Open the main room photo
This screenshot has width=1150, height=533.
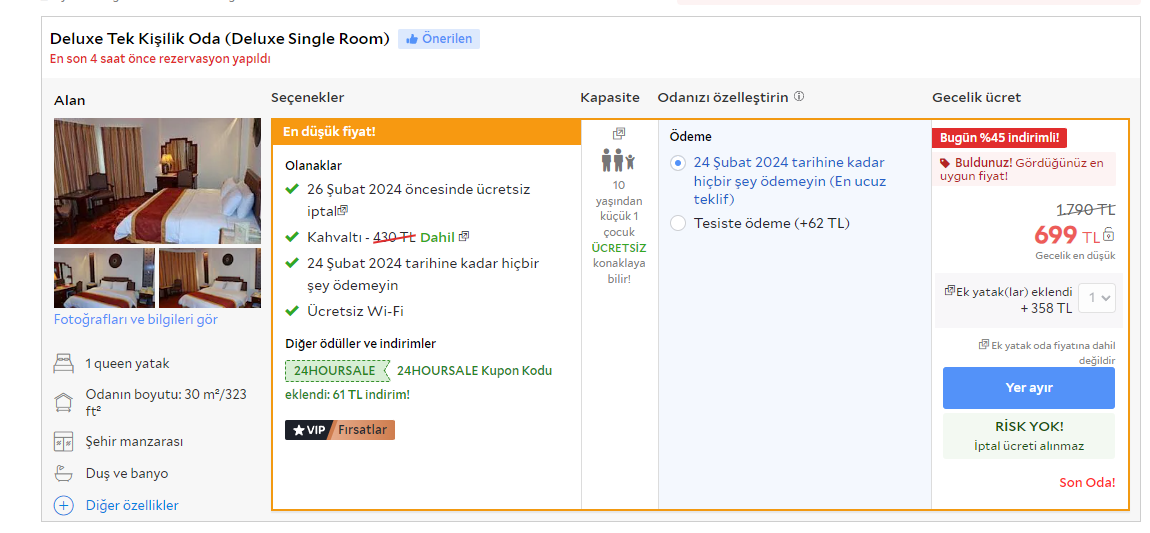[157, 181]
